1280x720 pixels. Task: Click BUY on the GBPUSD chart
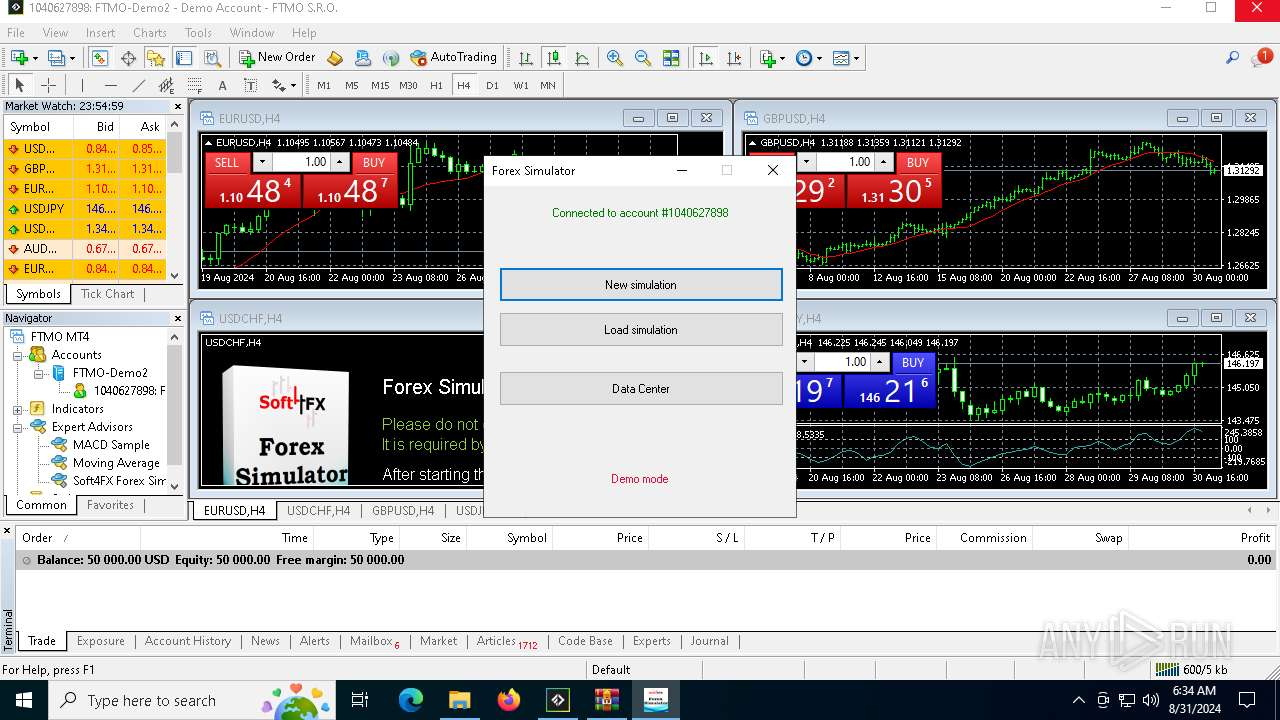click(918, 162)
